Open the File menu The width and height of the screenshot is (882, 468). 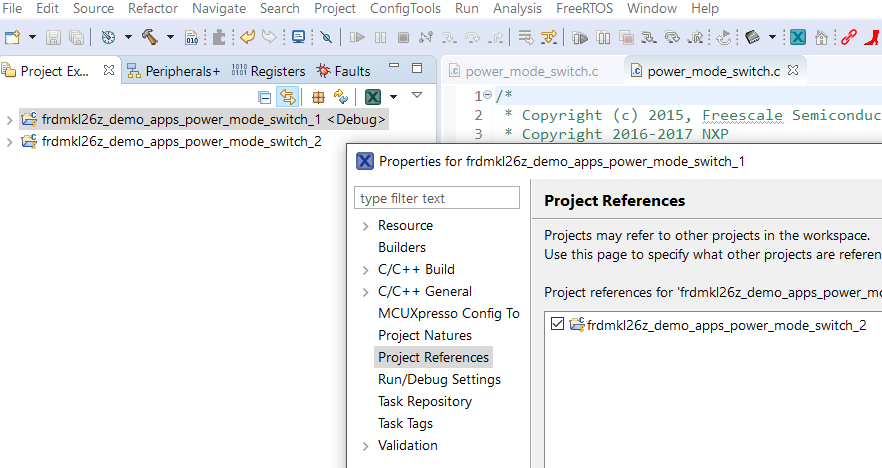pos(12,8)
